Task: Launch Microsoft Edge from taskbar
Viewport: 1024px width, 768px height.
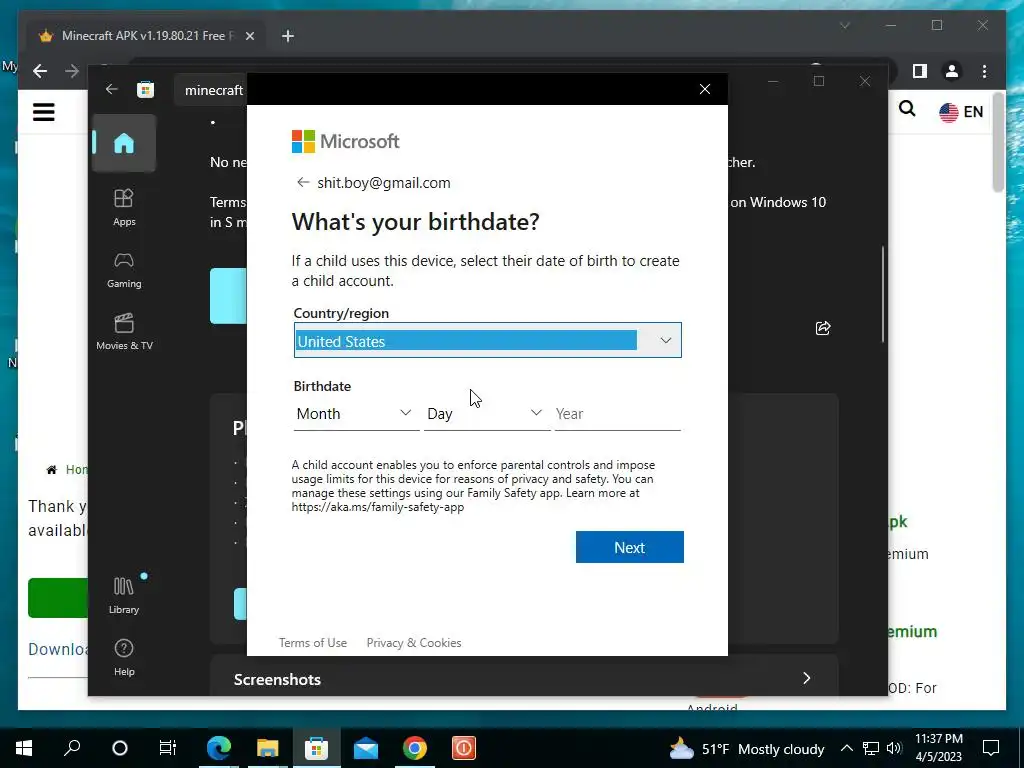Action: pos(219,748)
